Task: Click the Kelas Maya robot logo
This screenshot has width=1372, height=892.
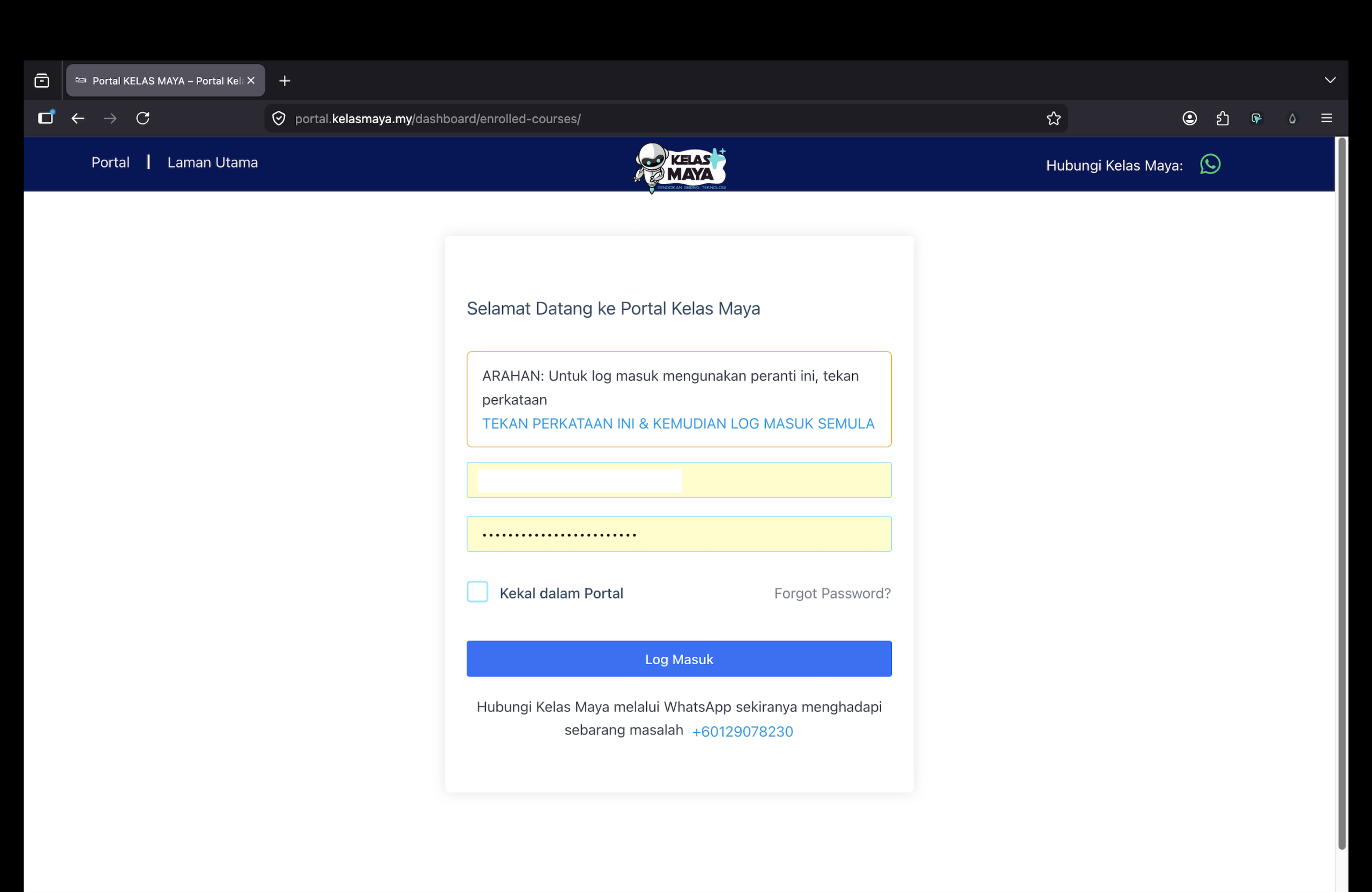Action: (x=680, y=168)
